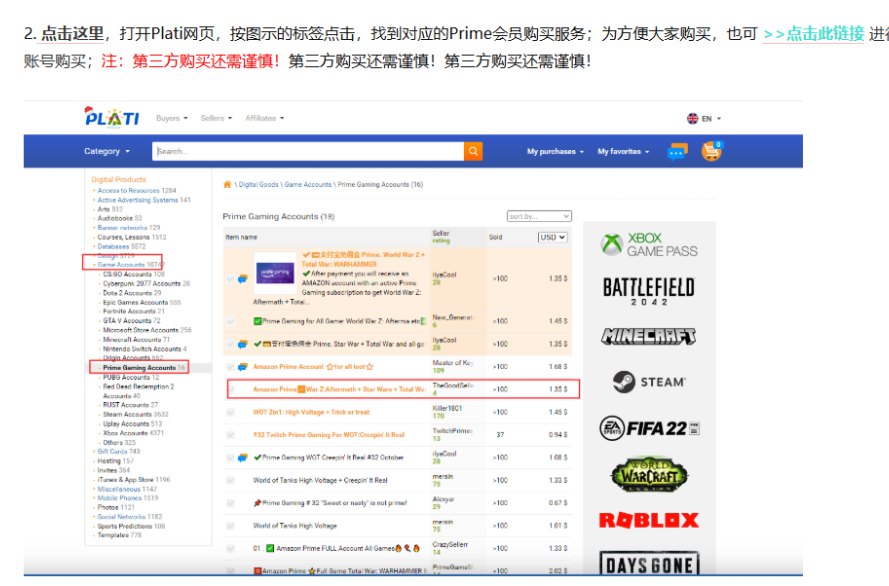Click the 点击这里 link
889x586 pixels.
73,34
